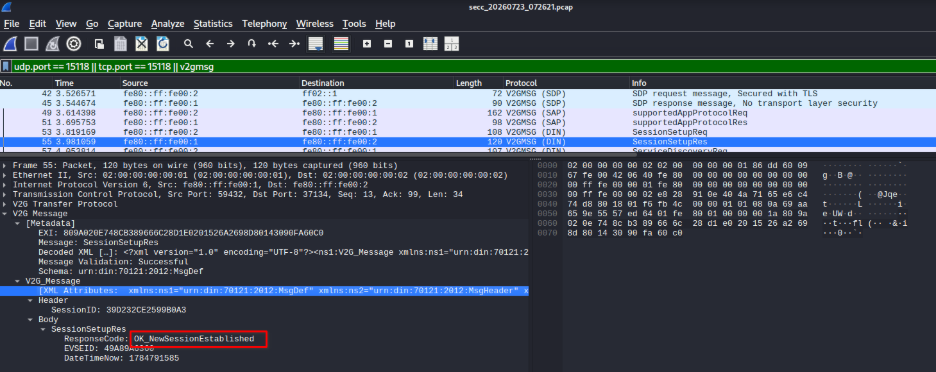Reload the capture file icon
Screen dimensions: 936x372
coord(162,44)
